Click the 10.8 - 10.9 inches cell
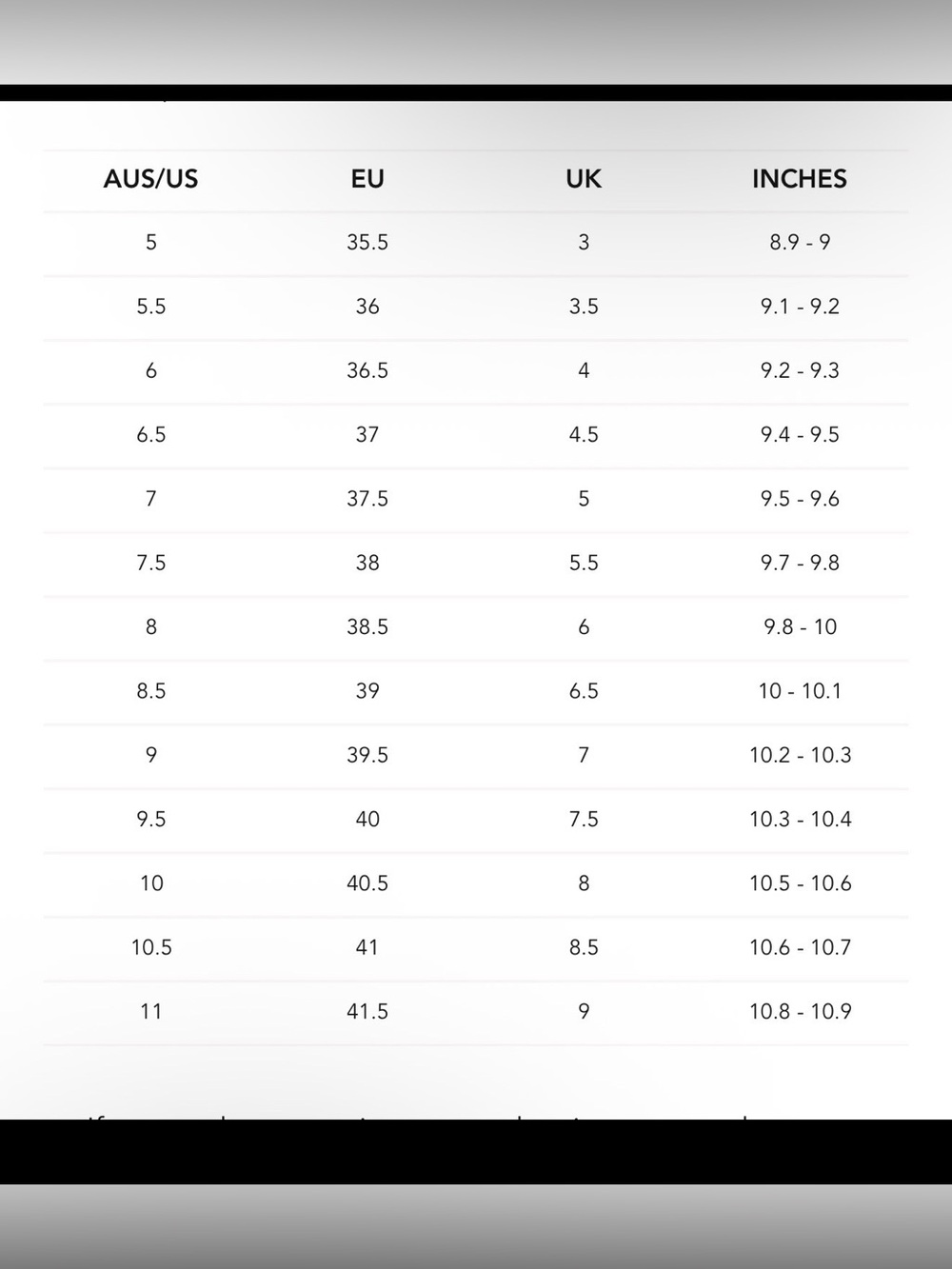 (x=800, y=1012)
